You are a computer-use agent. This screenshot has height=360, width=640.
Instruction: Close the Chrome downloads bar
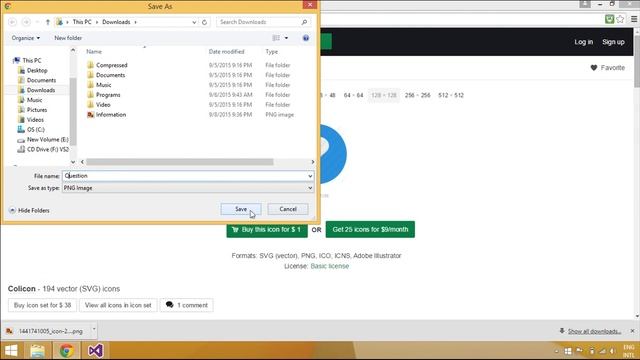633,331
